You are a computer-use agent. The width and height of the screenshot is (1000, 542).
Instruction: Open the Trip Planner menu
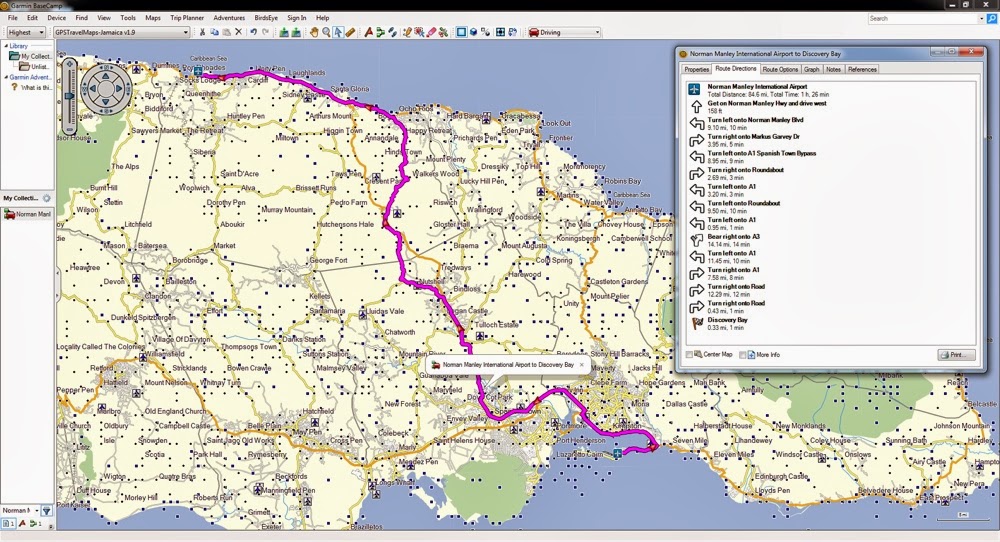click(187, 18)
